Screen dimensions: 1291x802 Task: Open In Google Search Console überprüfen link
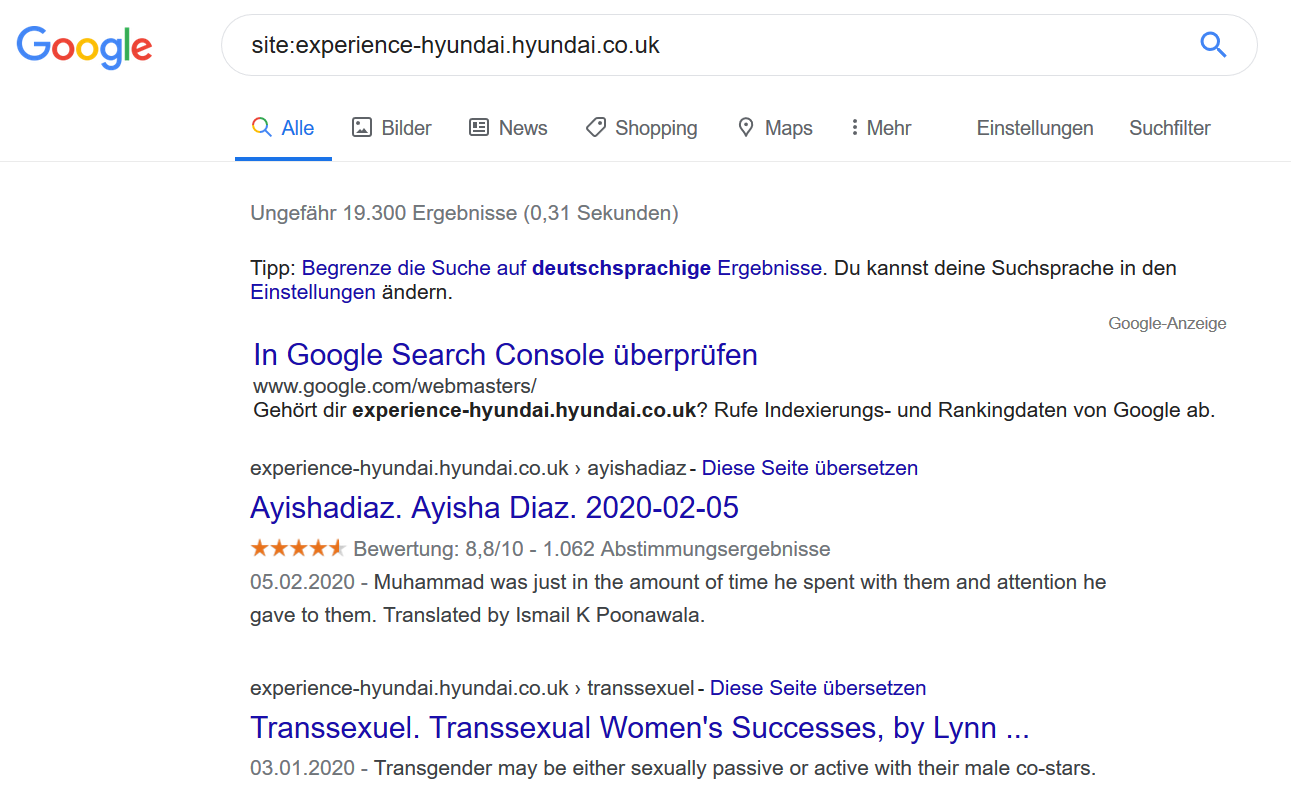tap(505, 355)
